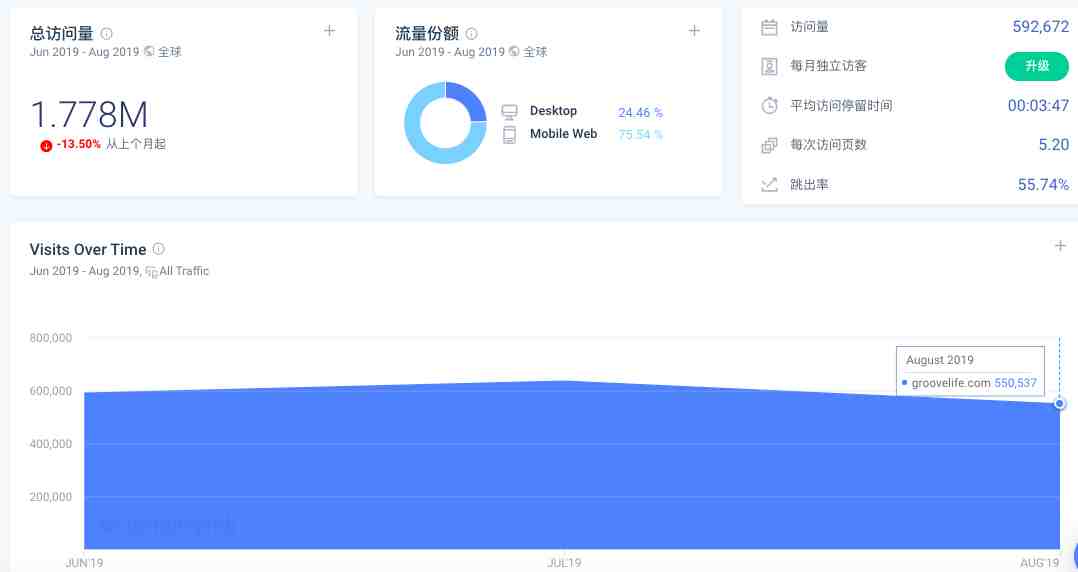Click the Mobile Web phone icon in legend
This screenshot has width=1078, height=572.
[x=509, y=135]
